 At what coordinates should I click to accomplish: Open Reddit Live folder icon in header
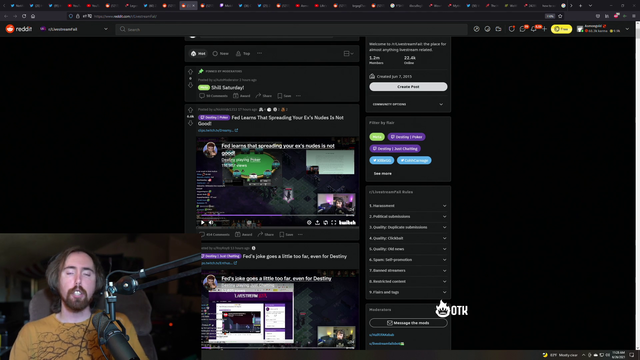[498, 29]
